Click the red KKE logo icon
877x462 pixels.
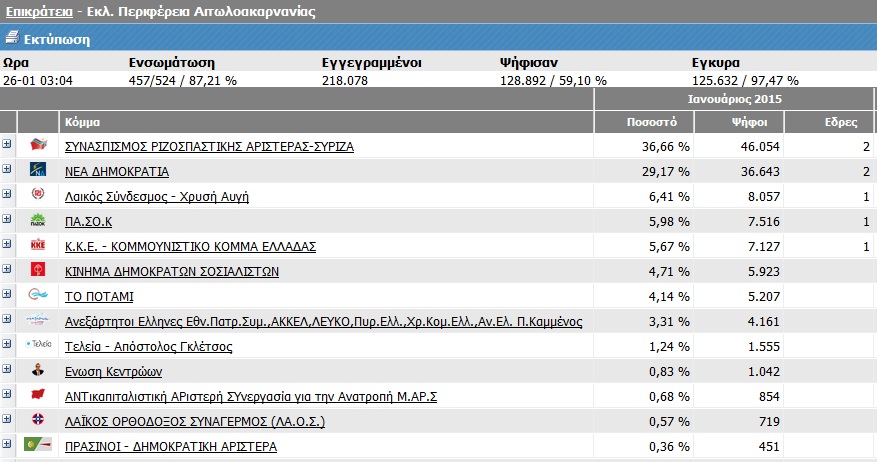38,244
